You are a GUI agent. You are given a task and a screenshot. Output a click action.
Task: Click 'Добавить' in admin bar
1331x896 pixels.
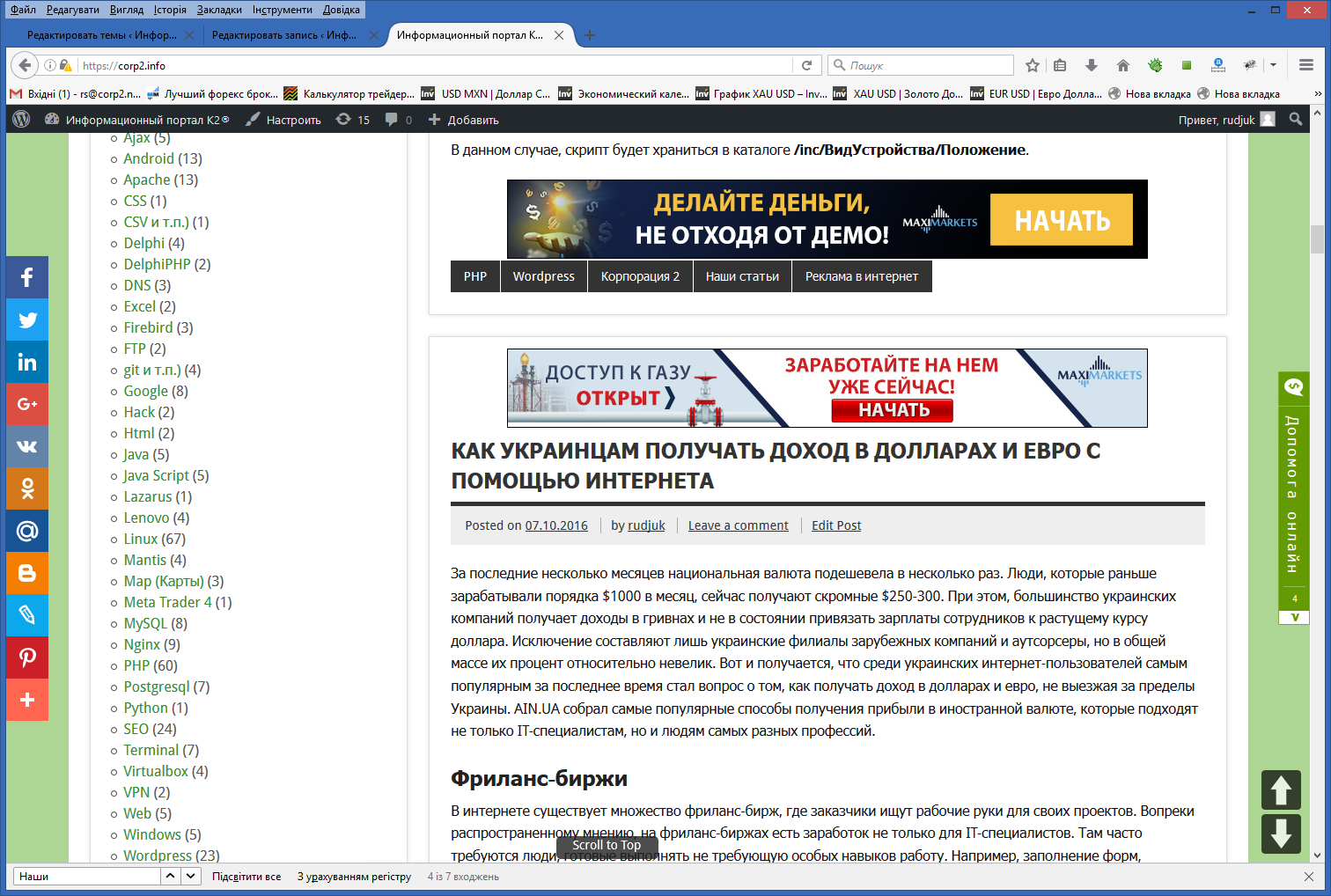click(x=463, y=120)
